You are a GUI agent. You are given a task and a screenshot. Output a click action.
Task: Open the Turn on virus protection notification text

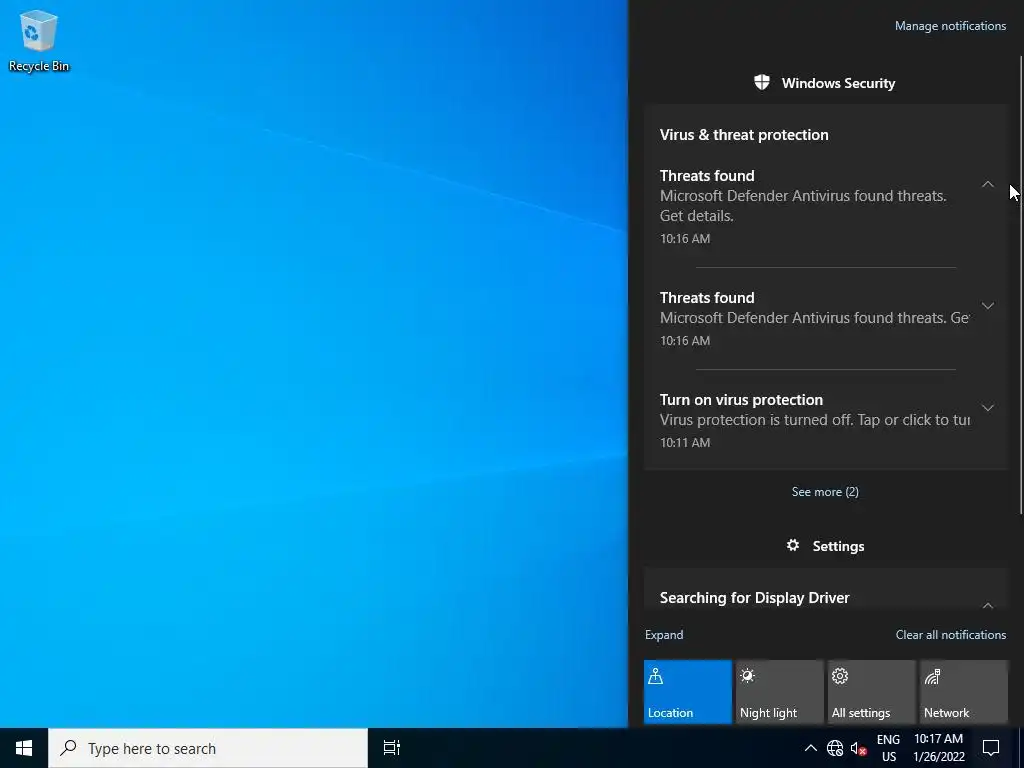814,419
